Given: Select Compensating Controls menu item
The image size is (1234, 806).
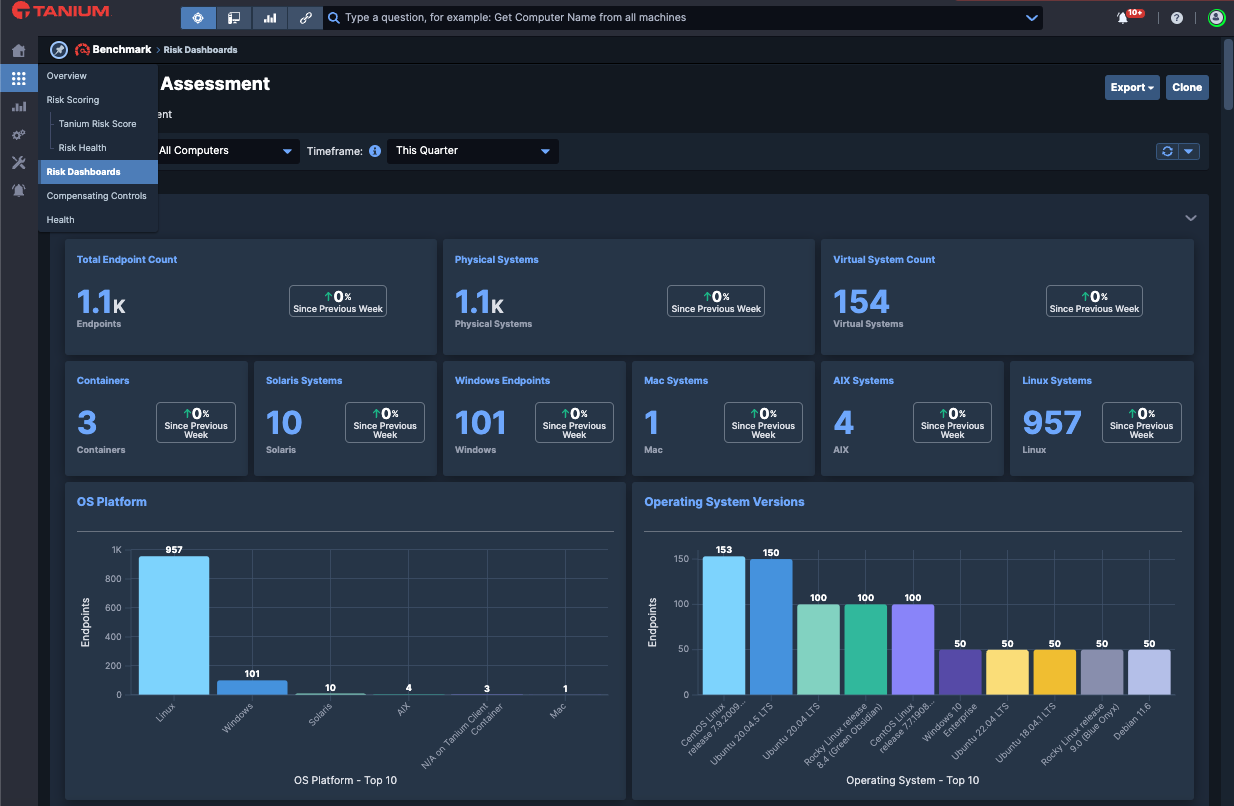Looking at the screenshot, I should [97, 196].
